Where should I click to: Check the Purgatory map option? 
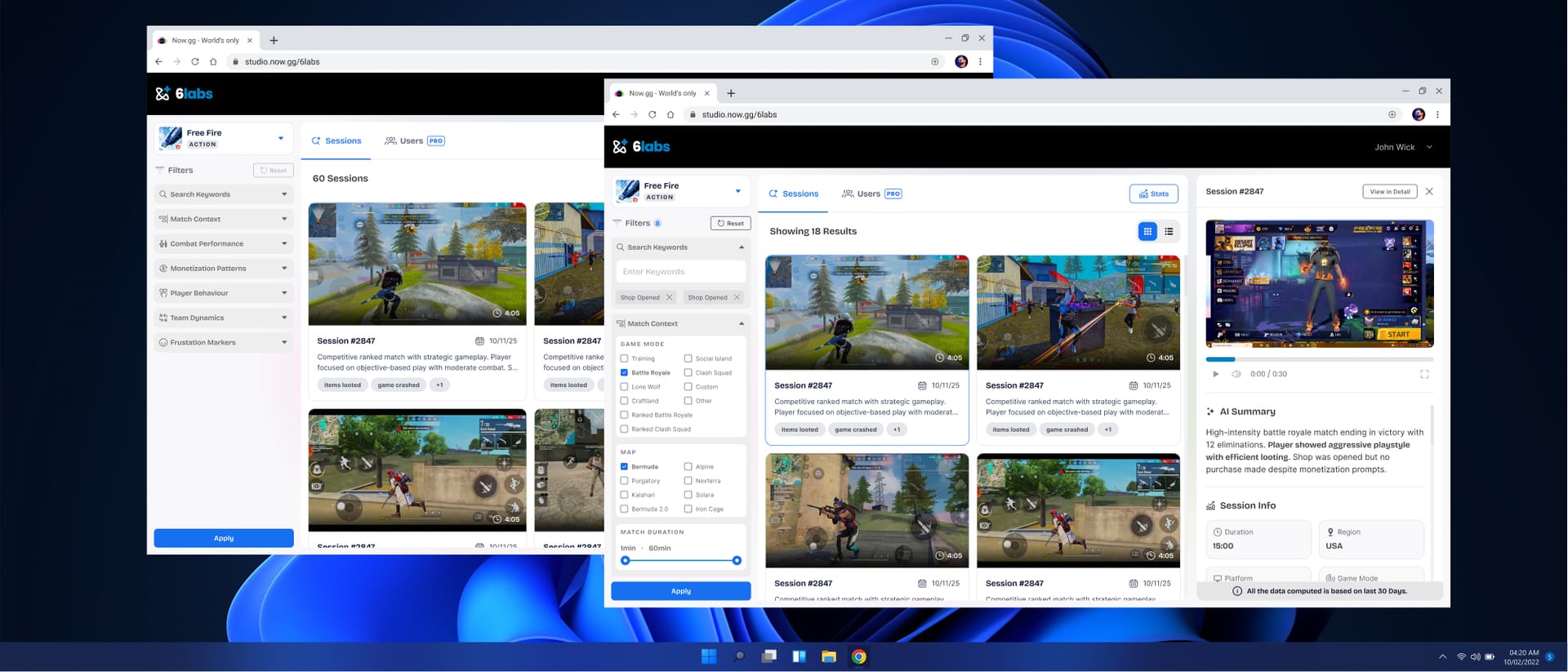click(624, 481)
